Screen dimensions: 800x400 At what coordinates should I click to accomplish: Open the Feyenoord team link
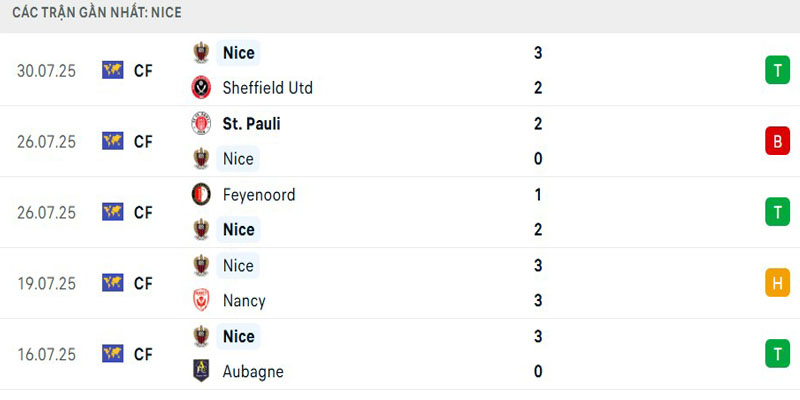(259, 195)
